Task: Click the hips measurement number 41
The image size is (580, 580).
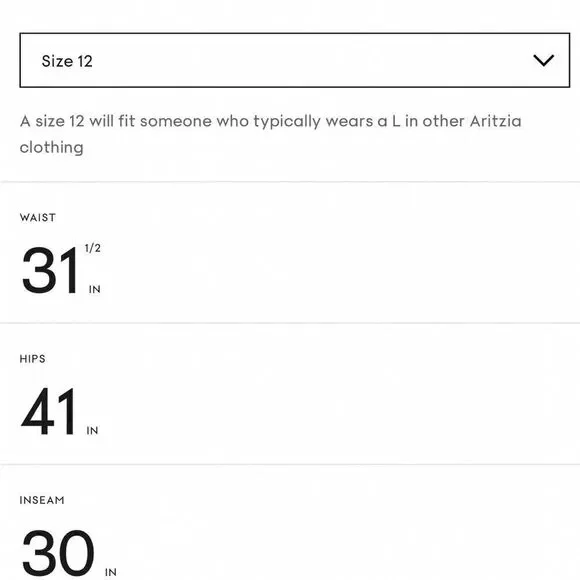Action: [x=48, y=411]
